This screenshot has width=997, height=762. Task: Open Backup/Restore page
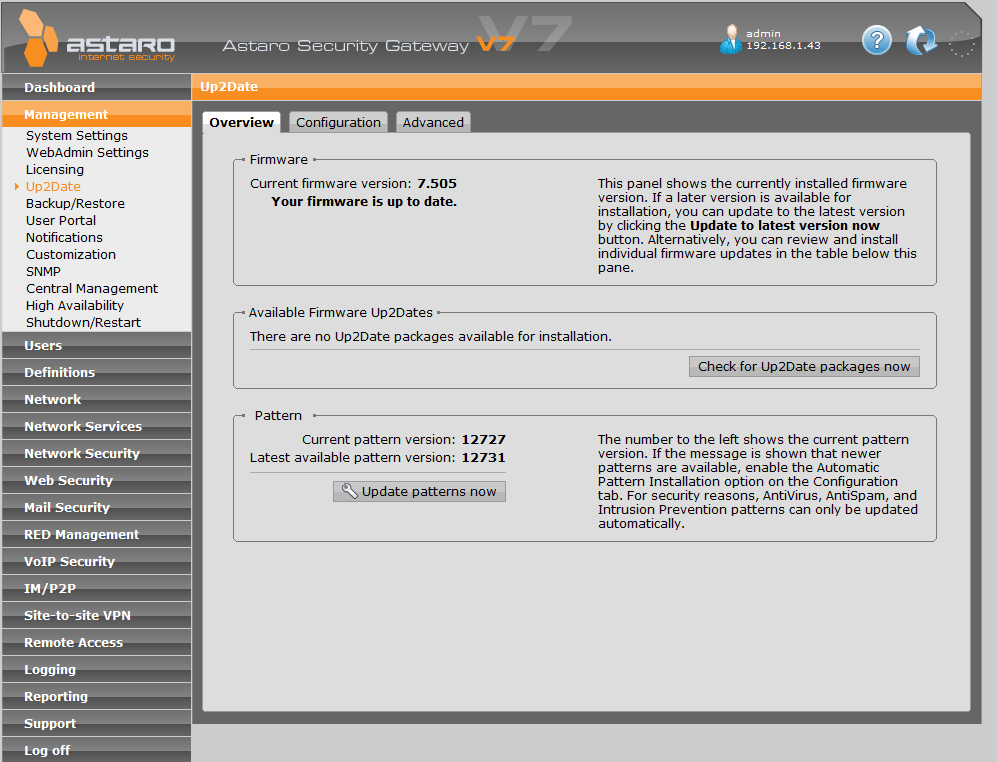75,204
